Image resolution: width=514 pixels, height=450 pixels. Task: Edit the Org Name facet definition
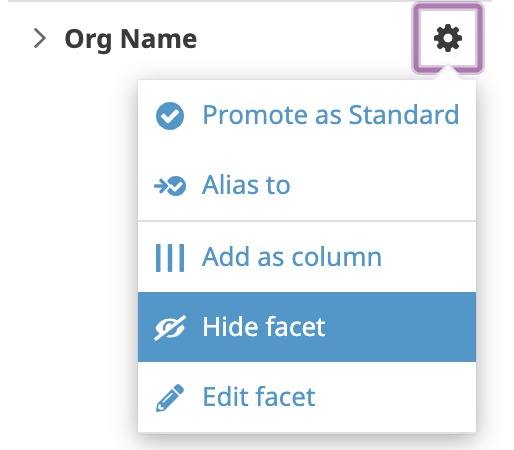[x=307, y=397]
